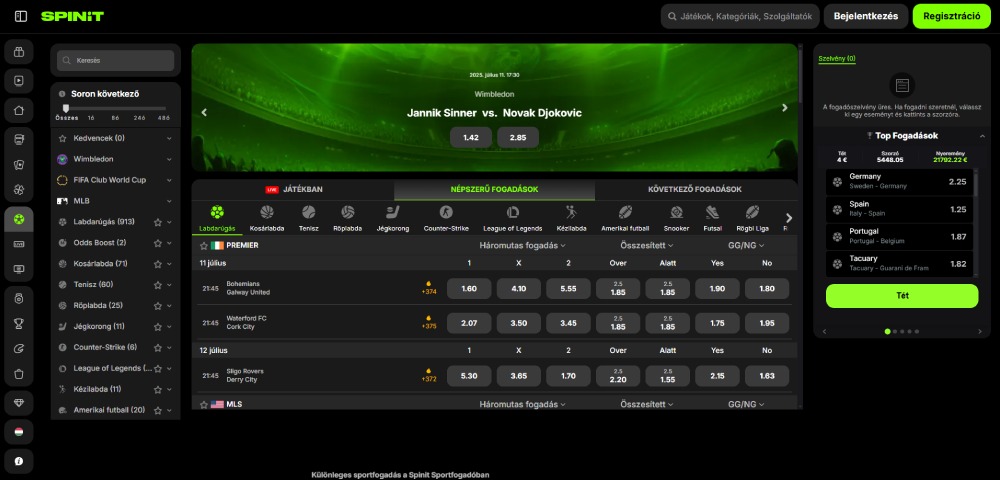Open the KÖVETKEZŐ FOGADÁSOK tab
Image resolution: width=1000 pixels, height=480 pixels.
click(695, 189)
